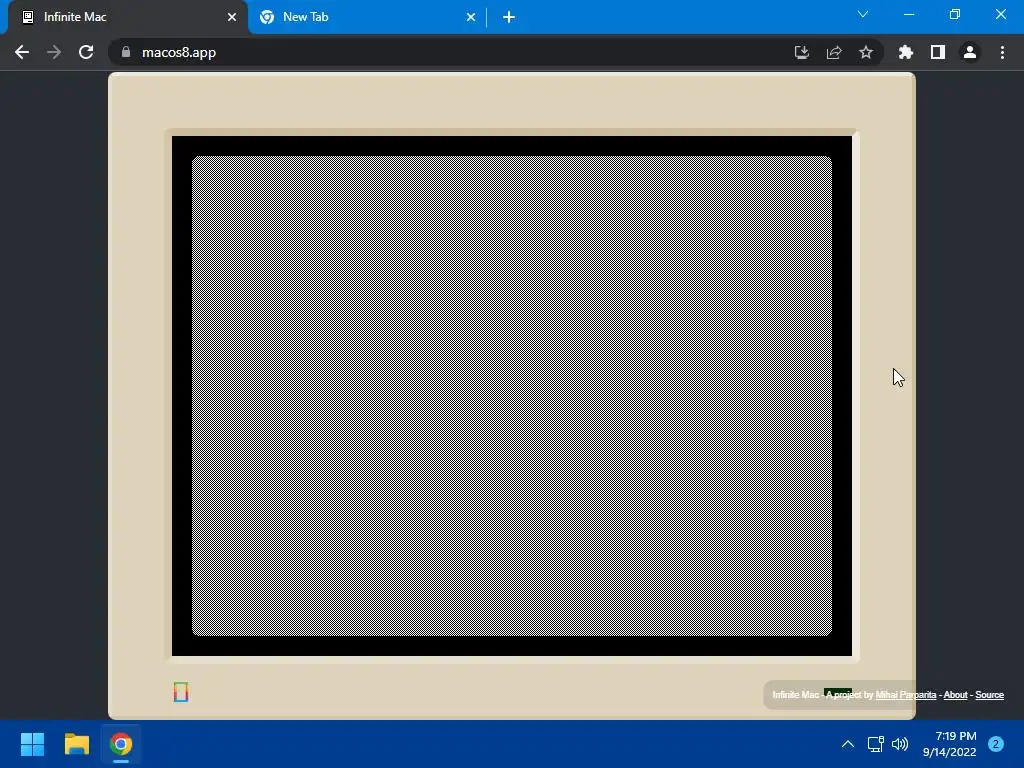
Task: Open notification center badge
Action: point(996,744)
